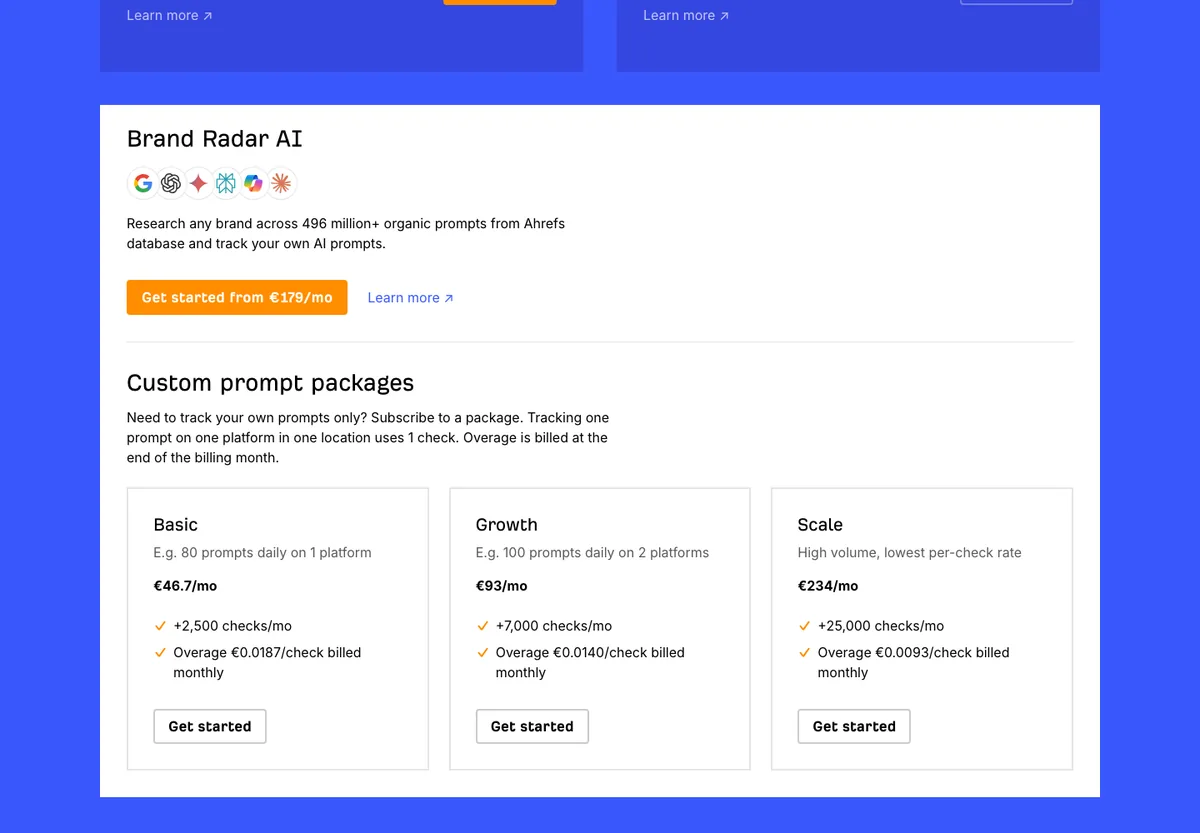This screenshot has height=833, width=1200.
Task: Click the +25,000 checks/mo text
Action: coord(881,626)
